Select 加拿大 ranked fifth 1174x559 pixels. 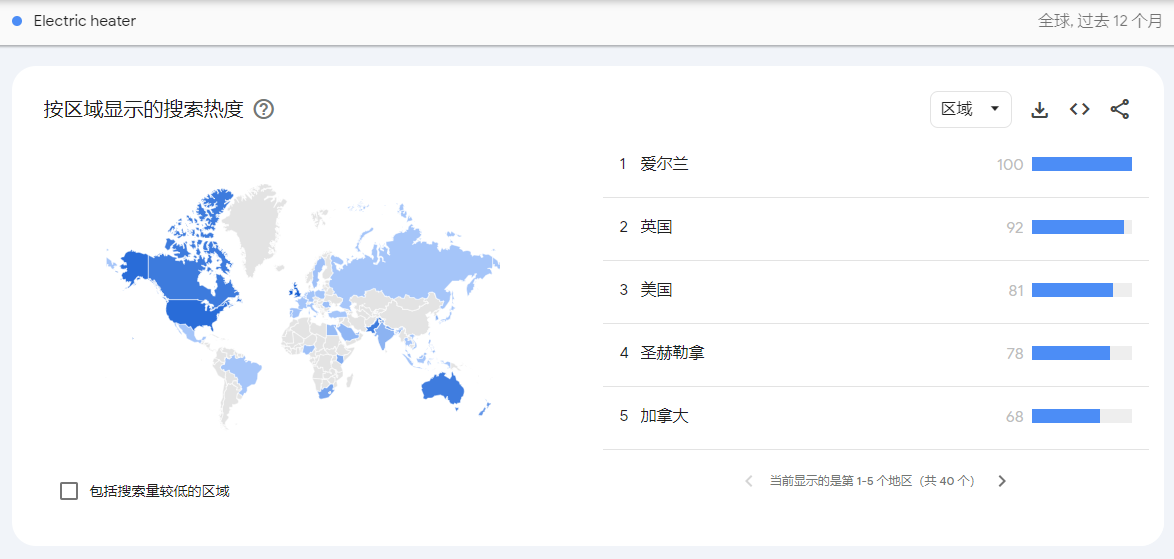664,416
